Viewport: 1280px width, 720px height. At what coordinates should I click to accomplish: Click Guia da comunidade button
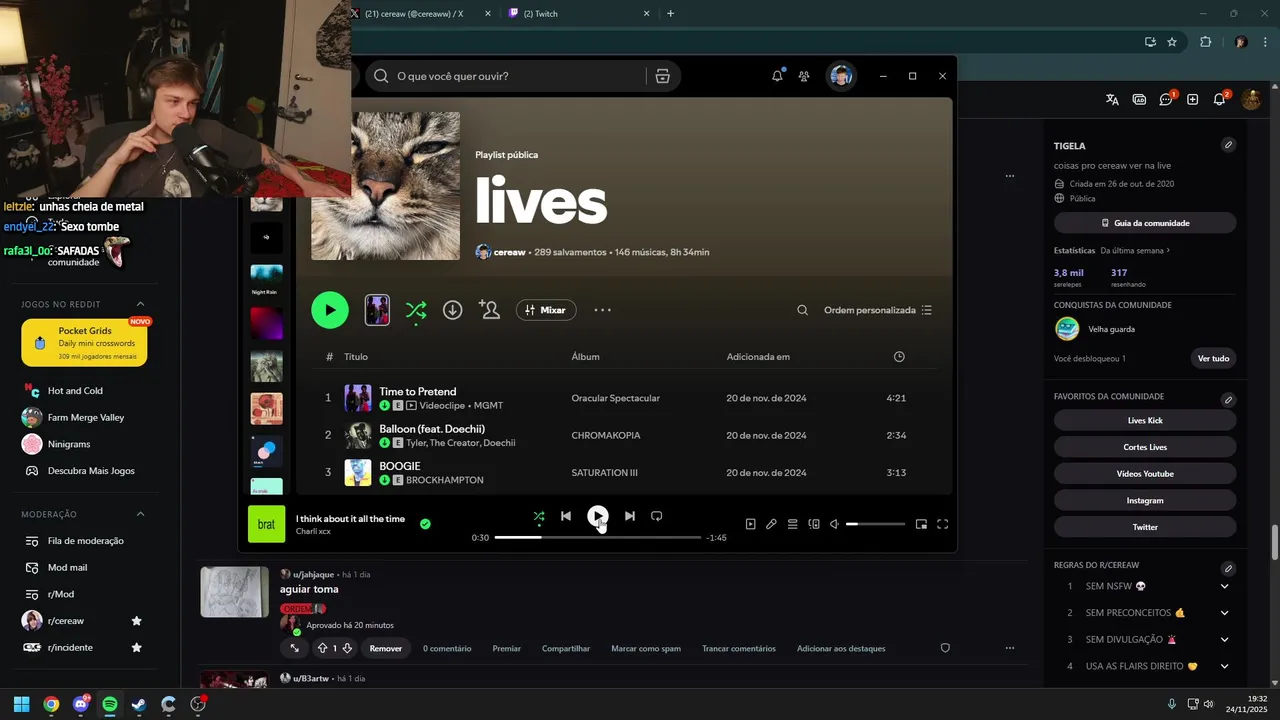coord(1145,223)
